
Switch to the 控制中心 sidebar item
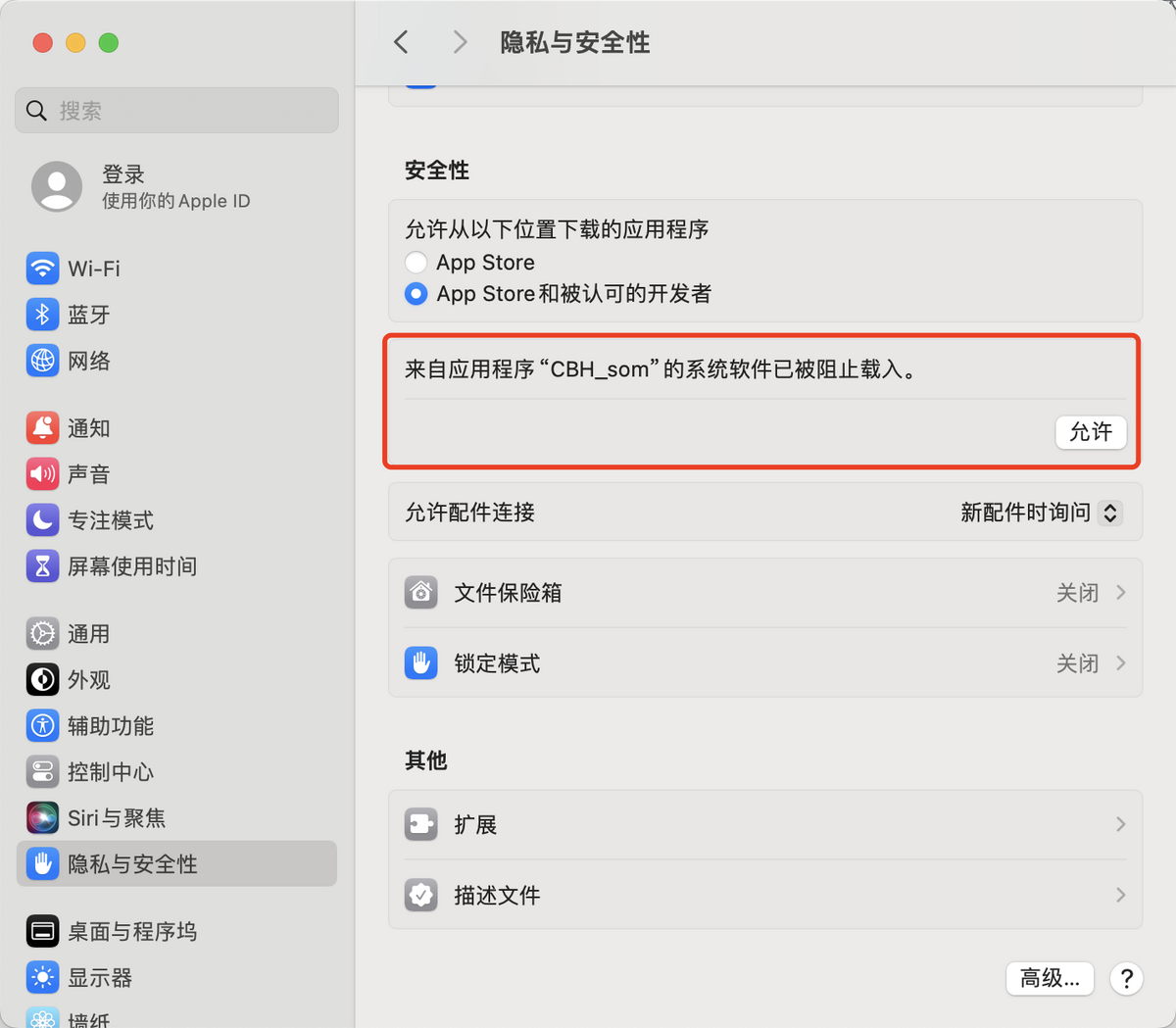[x=176, y=772]
